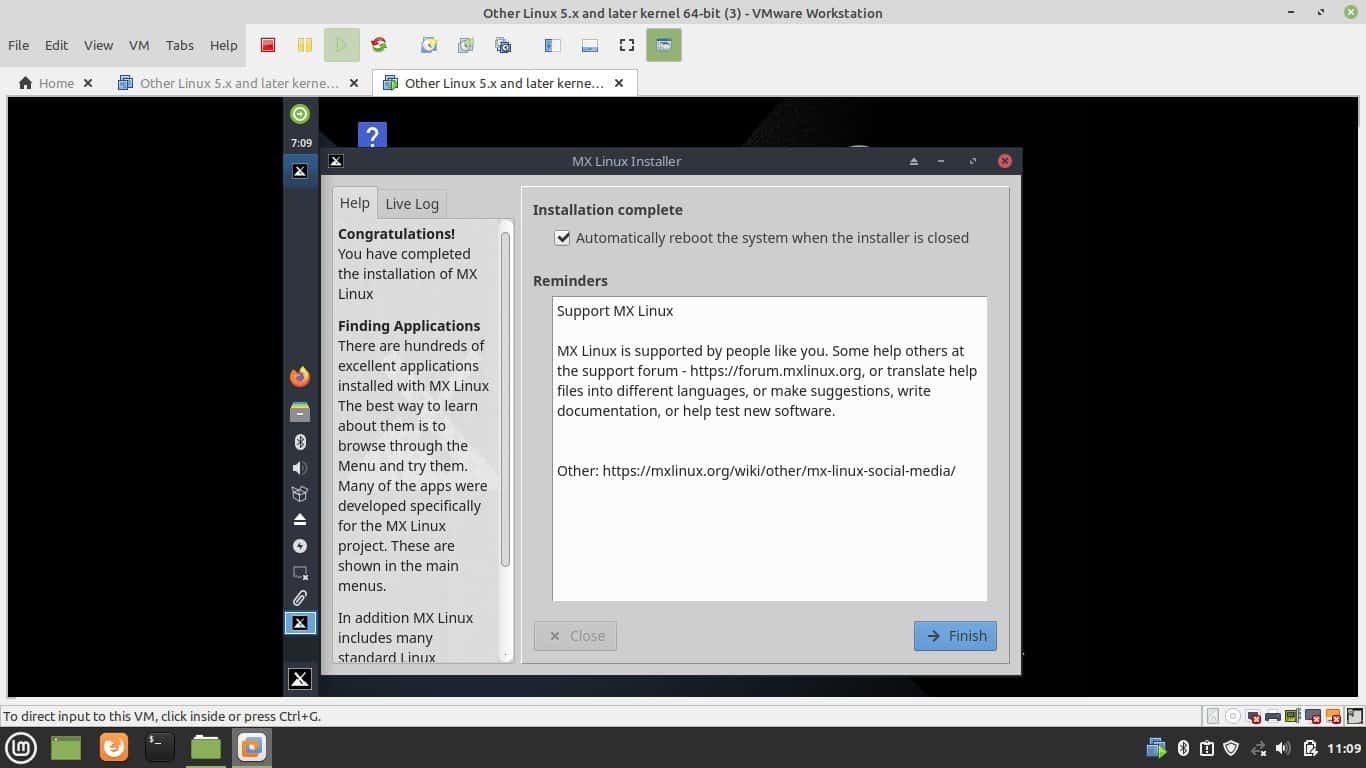Take a snapshot of the VM
The image size is (1366, 768).
[429, 45]
